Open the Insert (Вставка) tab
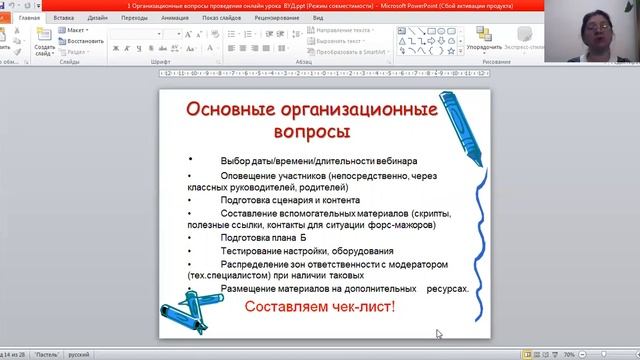Screen dimensions: 640x360 click(64, 18)
